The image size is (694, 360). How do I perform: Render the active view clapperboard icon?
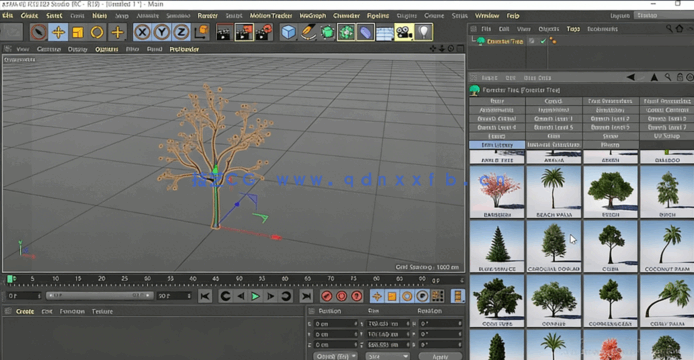224,32
